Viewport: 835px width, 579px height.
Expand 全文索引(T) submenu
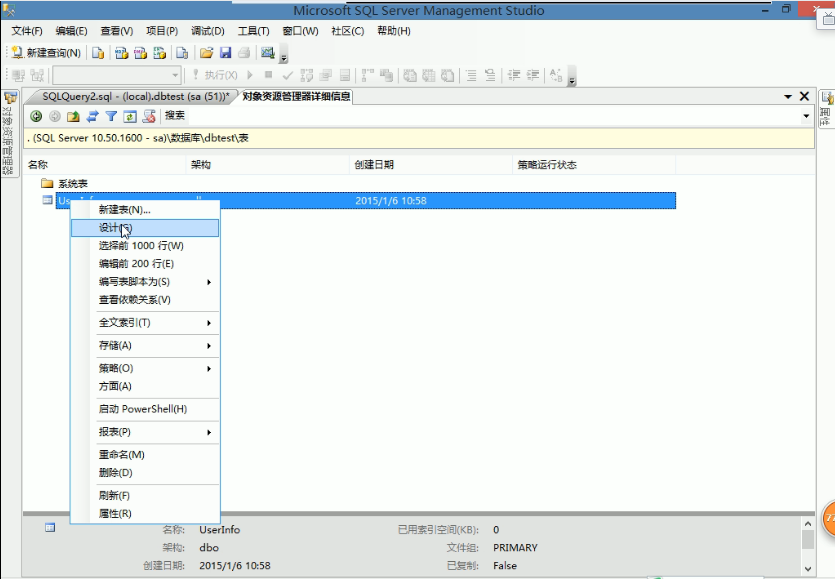[145, 323]
